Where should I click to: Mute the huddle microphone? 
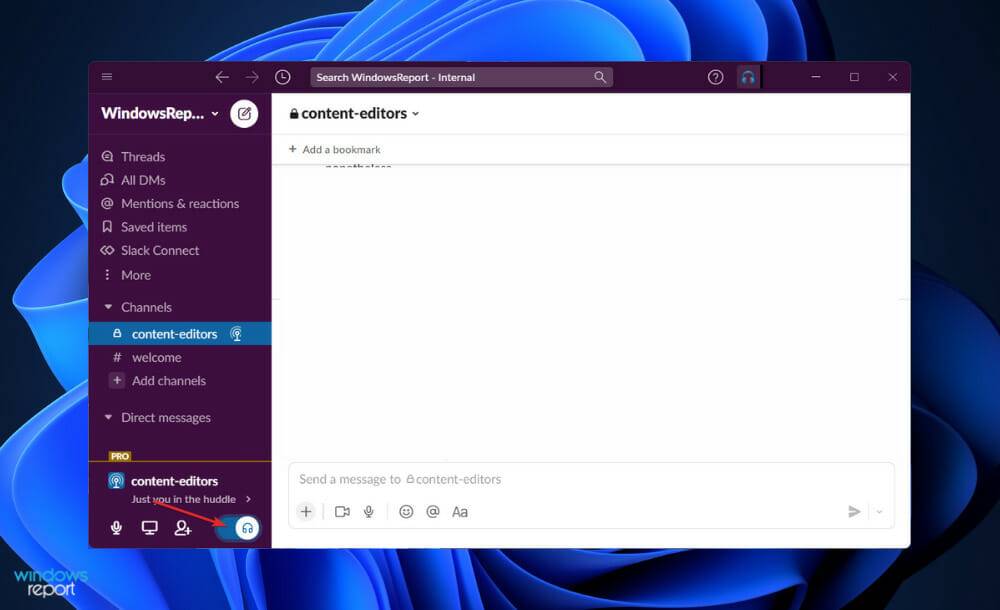(116, 528)
